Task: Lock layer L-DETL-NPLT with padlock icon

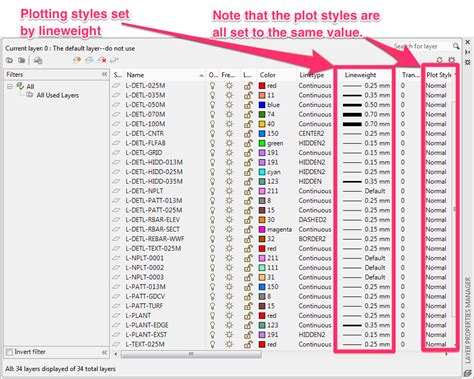Action: coord(248,191)
